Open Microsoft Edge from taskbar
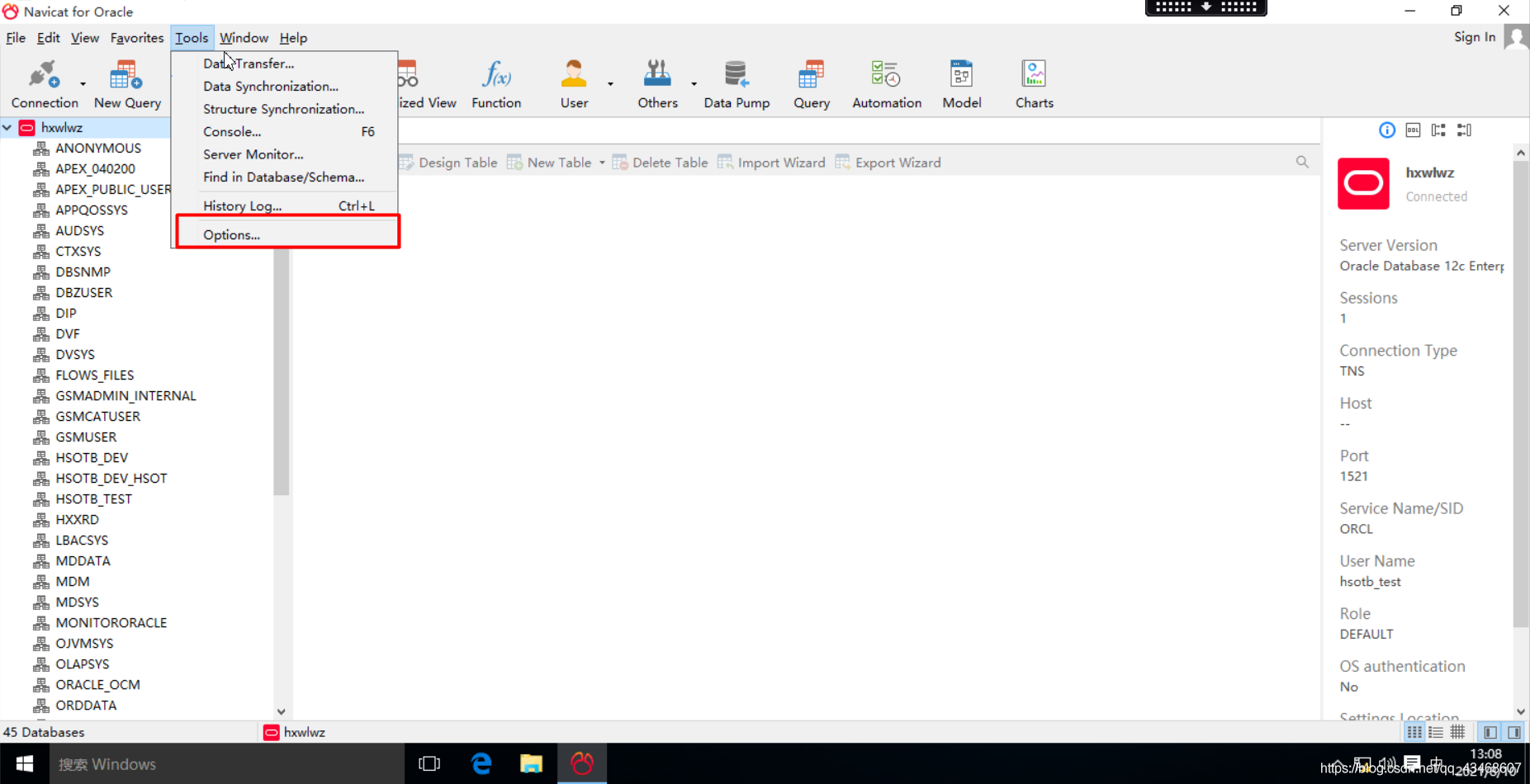 click(x=481, y=764)
